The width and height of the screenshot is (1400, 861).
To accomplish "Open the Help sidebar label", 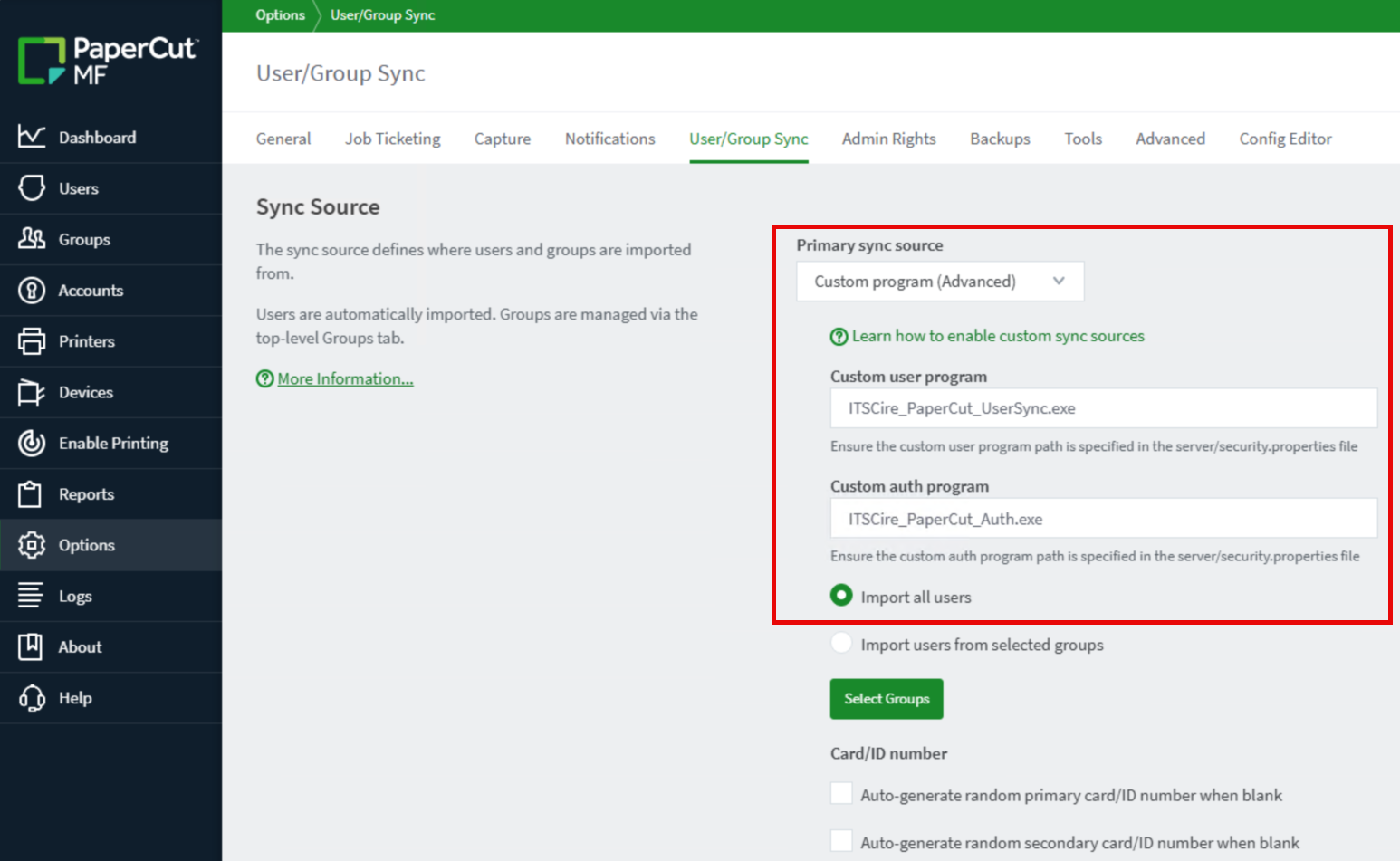I will [75, 698].
